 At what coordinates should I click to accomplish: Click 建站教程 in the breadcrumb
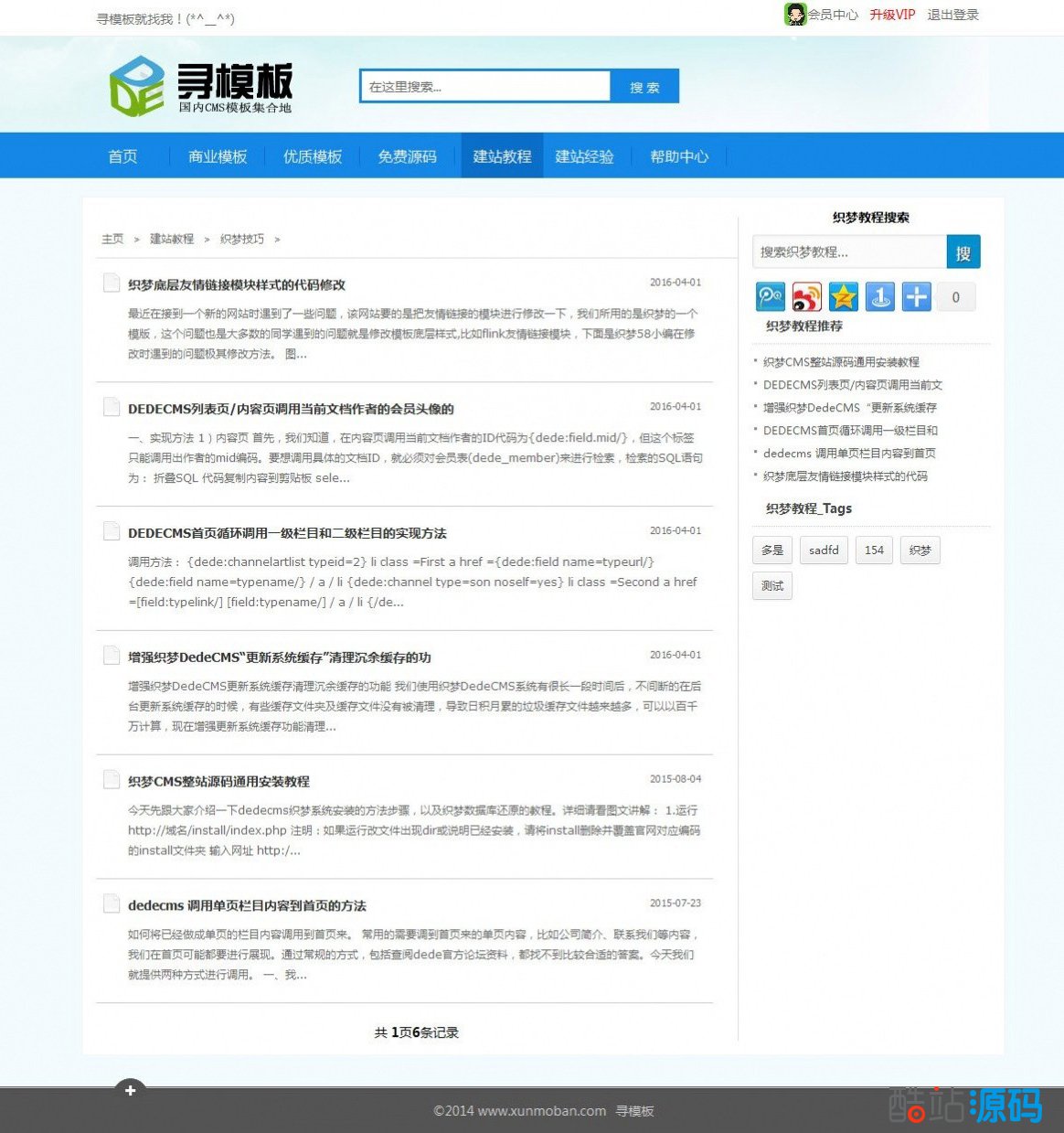(172, 239)
